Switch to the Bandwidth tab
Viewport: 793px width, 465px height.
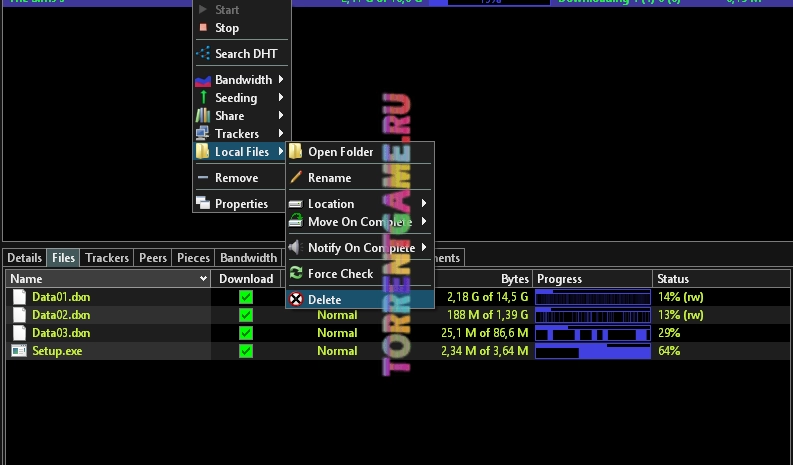(248, 258)
